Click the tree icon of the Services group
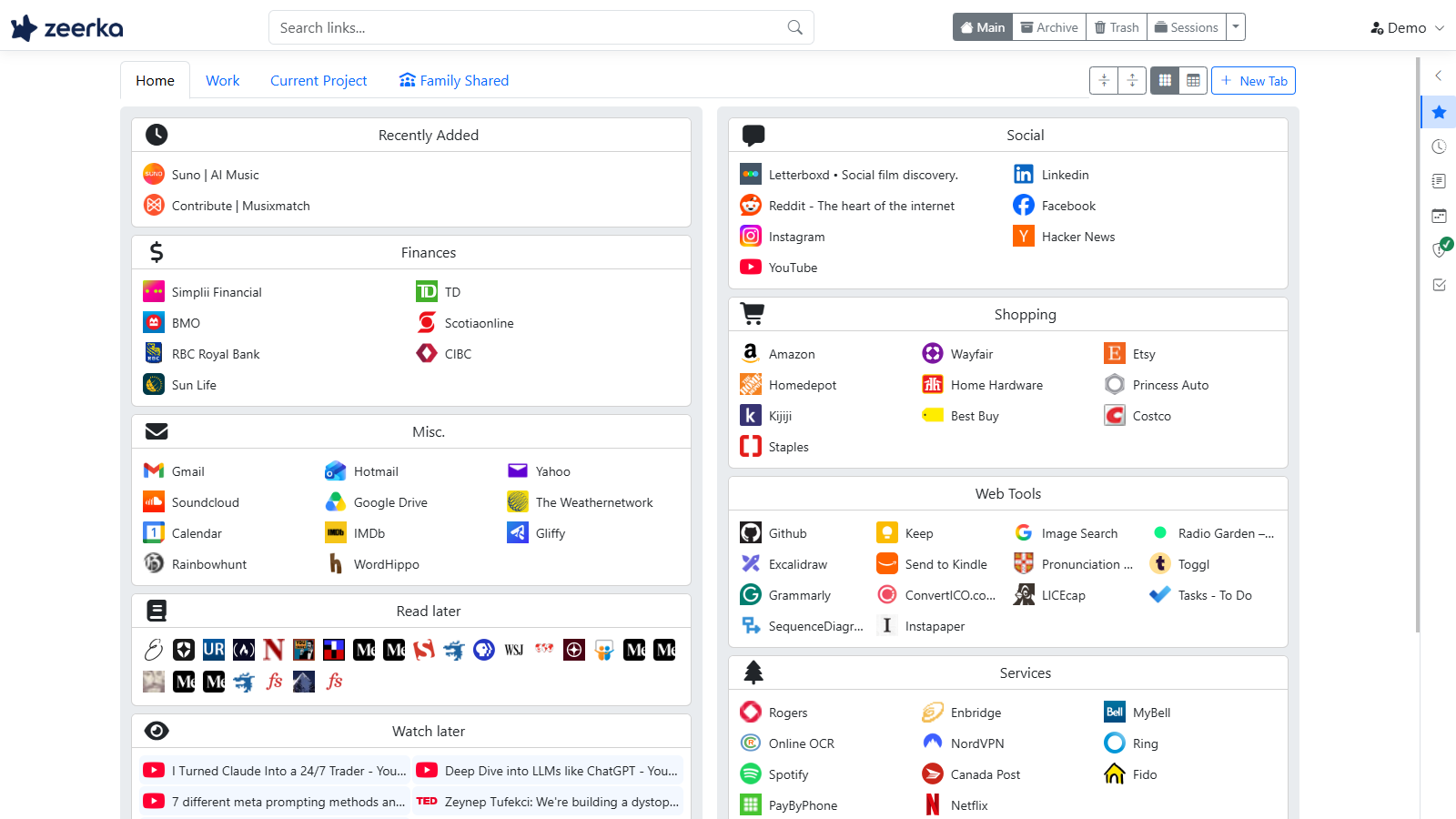Viewport: 1456px width, 819px height. [x=753, y=672]
